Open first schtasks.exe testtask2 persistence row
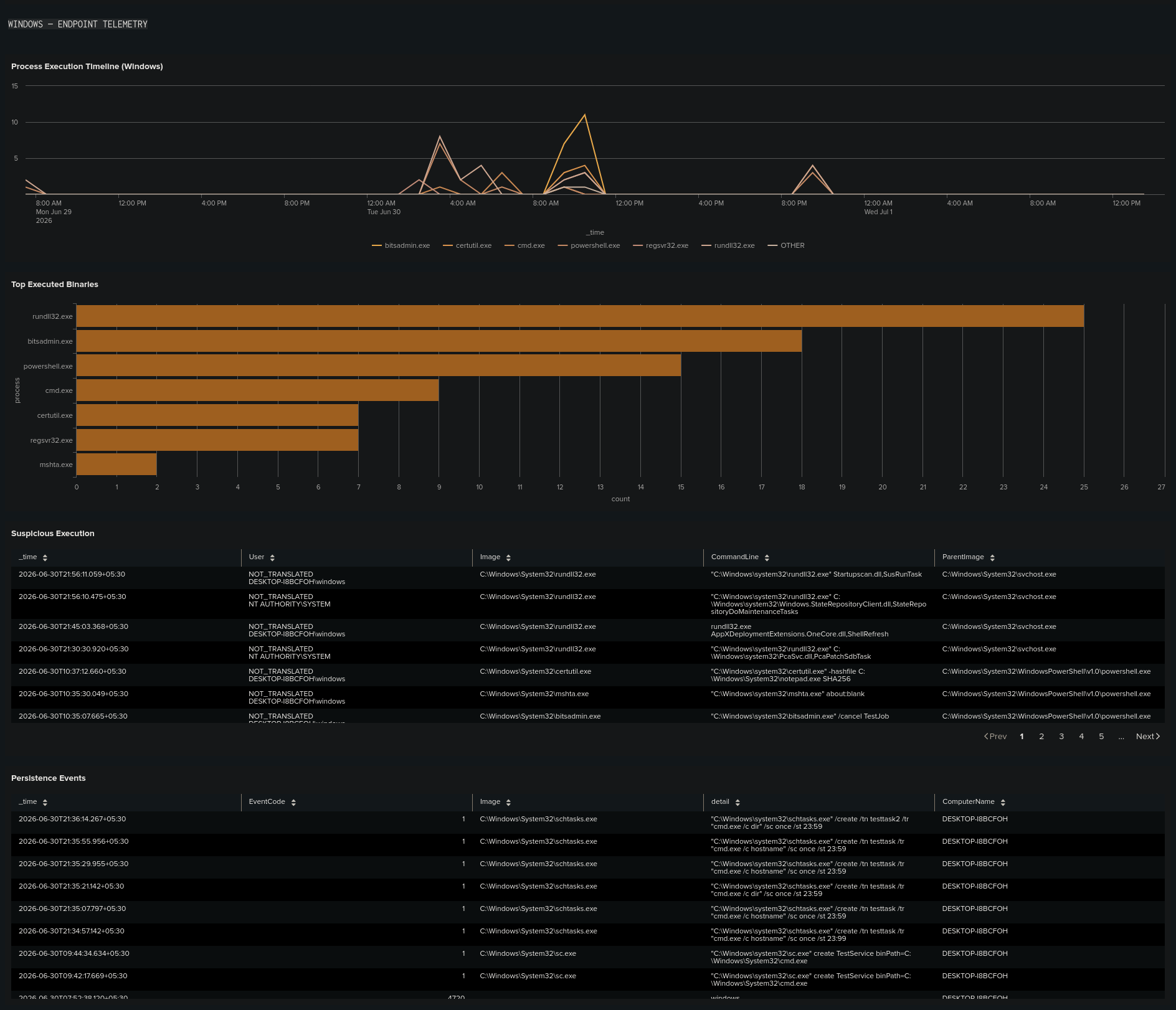Image resolution: width=1176 pixels, height=1010 pixels. pyautogui.click(x=587, y=823)
